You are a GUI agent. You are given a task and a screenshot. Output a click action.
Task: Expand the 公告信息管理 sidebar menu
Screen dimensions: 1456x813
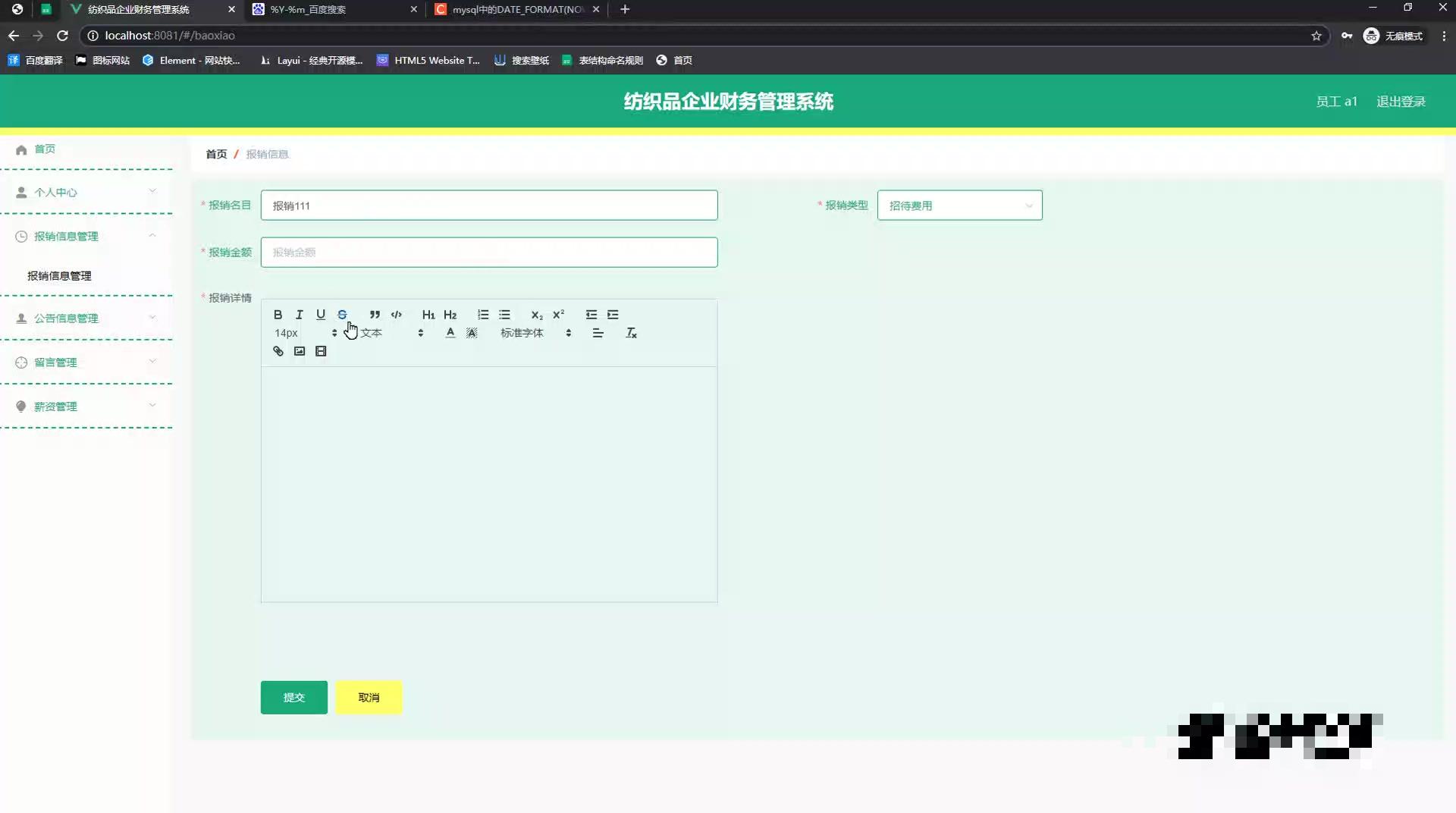[86, 319]
